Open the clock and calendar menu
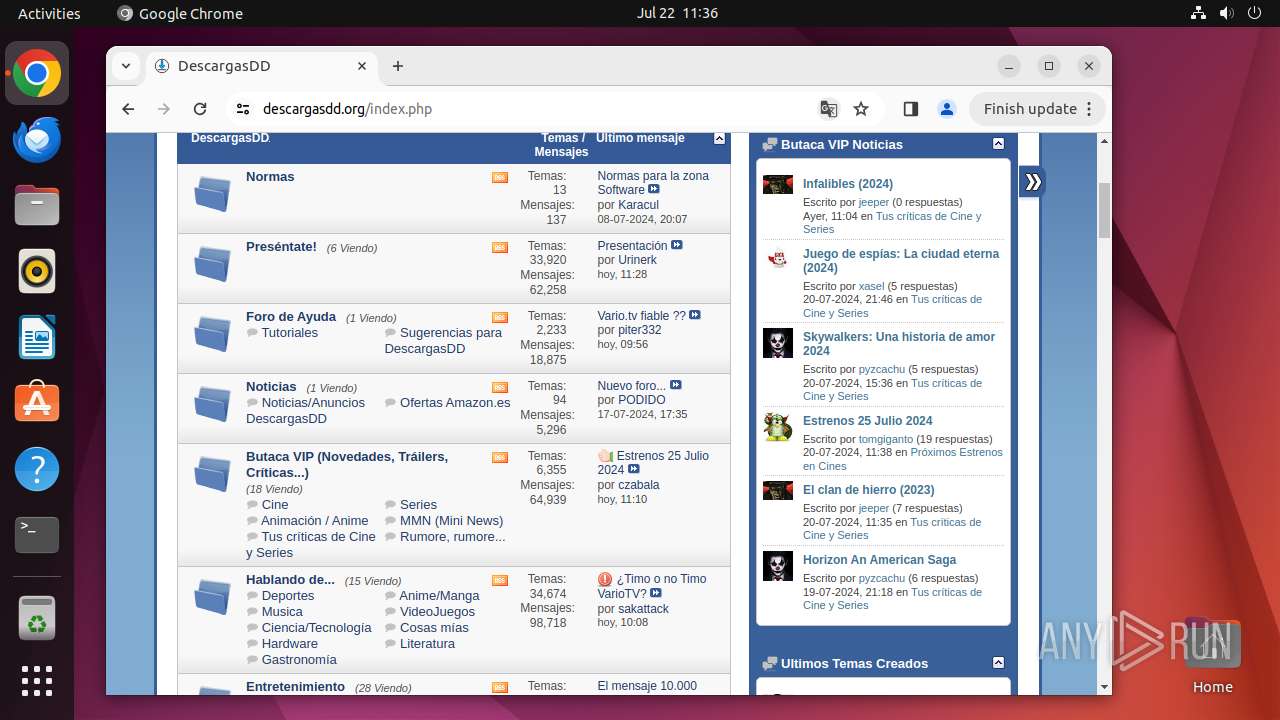 tap(677, 13)
